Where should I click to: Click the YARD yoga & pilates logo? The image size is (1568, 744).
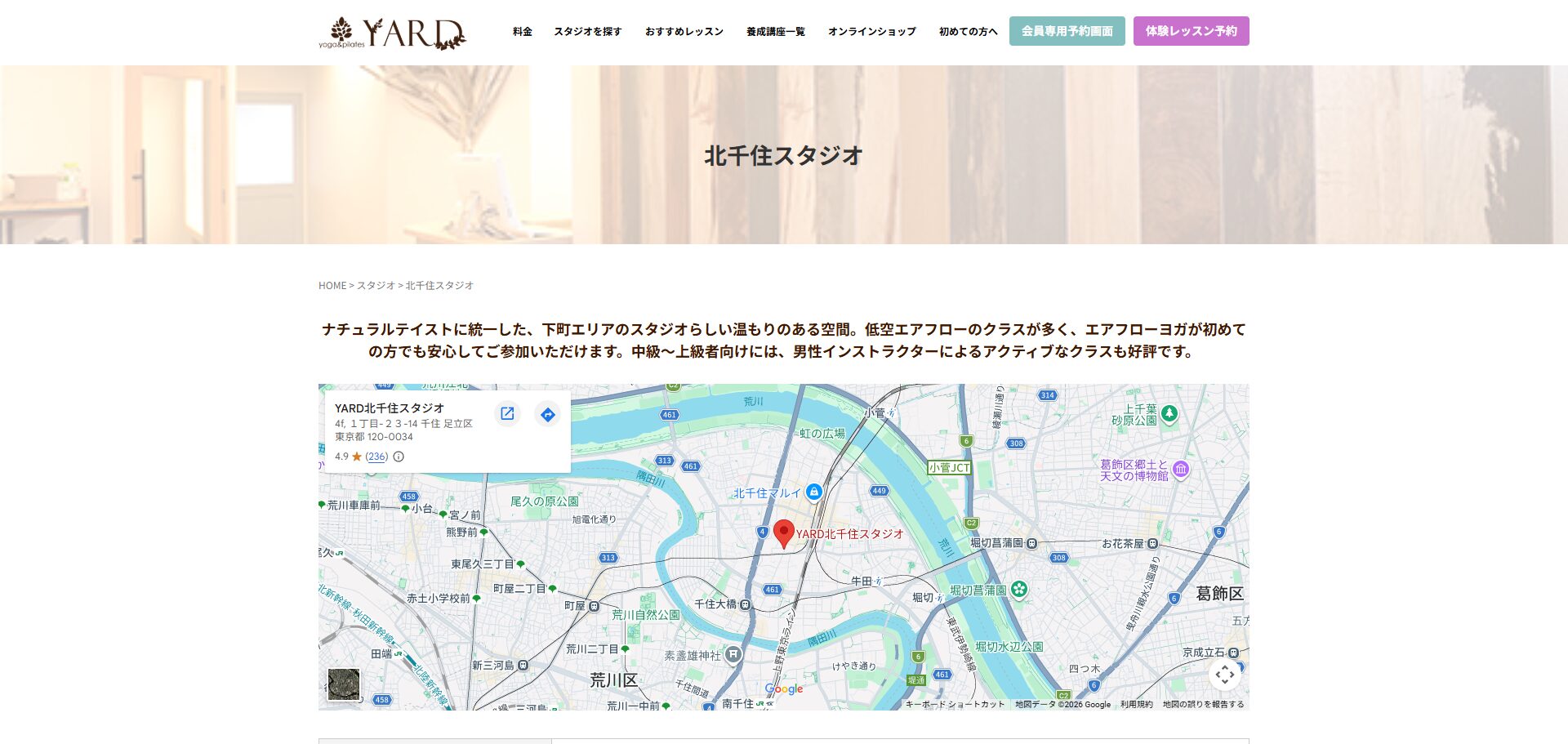tap(392, 33)
